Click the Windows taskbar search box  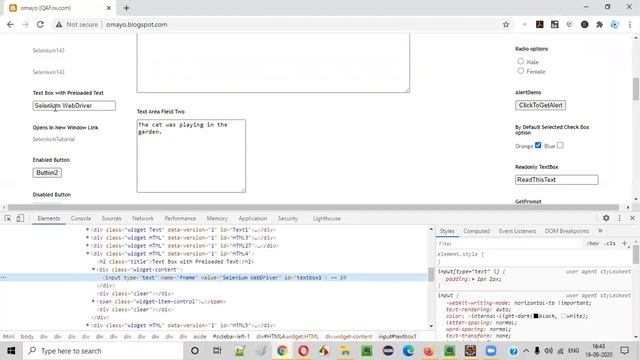[x=103, y=351]
